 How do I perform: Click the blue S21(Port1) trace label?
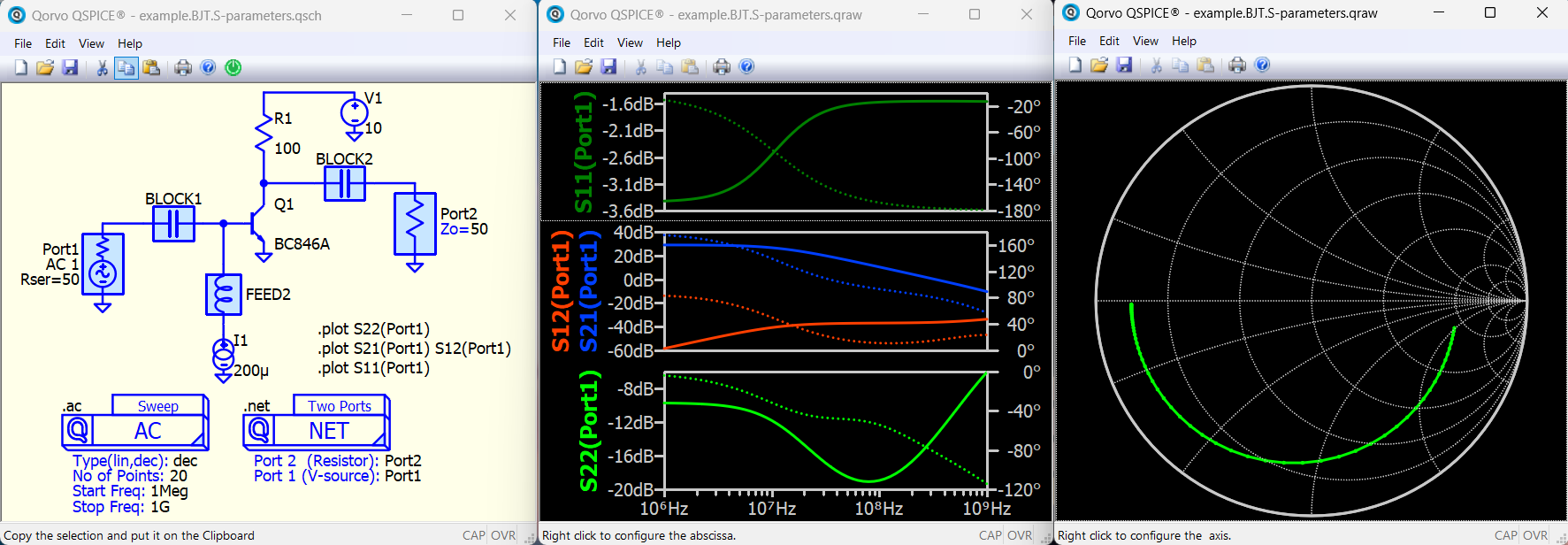tap(588, 292)
